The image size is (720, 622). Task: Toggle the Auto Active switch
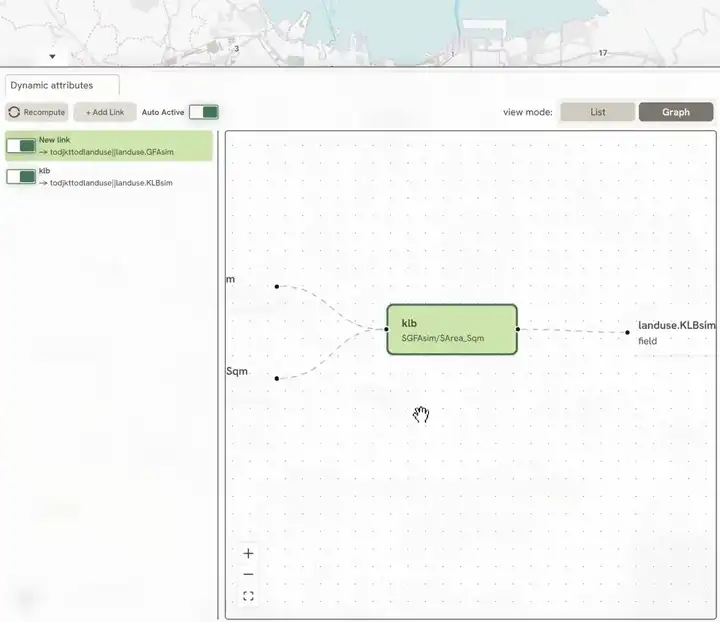pyautogui.click(x=204, y=112)
